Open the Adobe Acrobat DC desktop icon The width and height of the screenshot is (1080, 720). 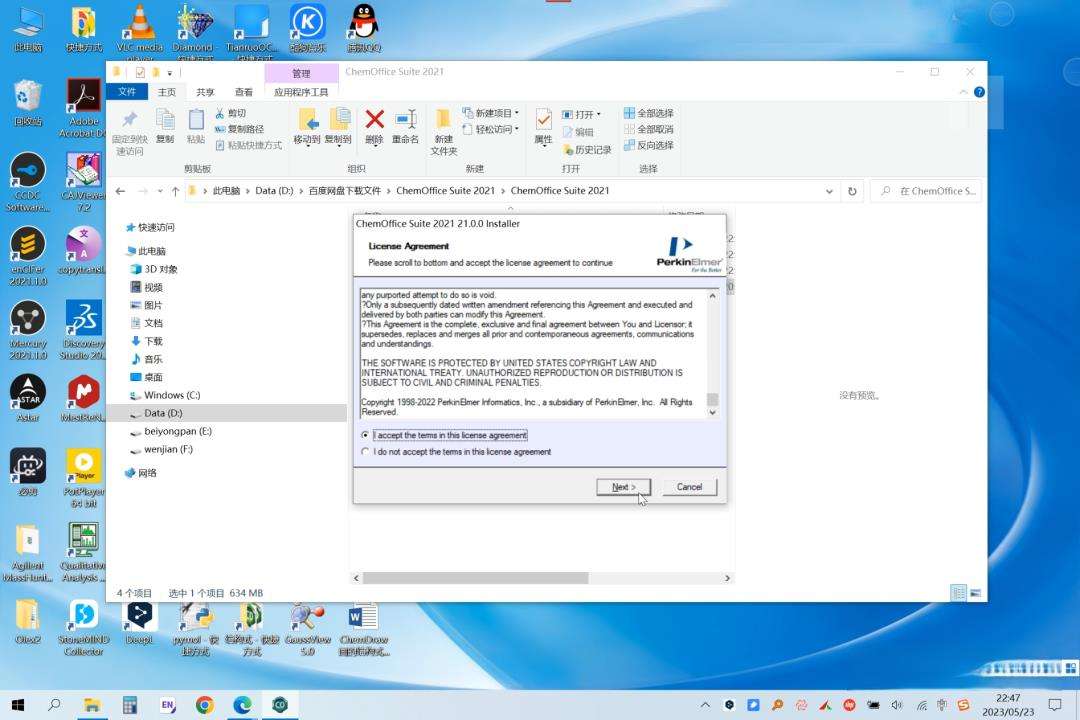[x=83, y=107]
